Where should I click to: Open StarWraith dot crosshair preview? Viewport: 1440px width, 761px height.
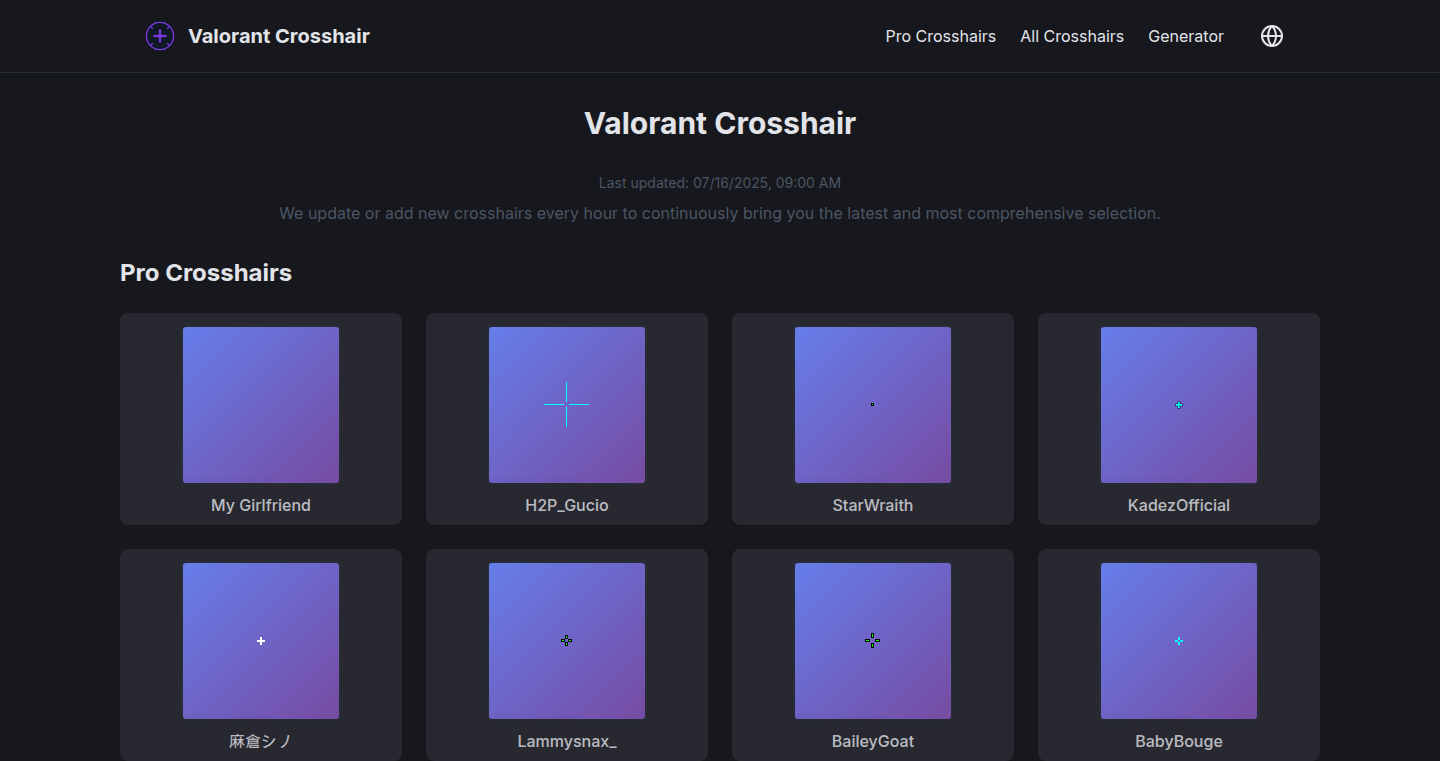[873, 405]
